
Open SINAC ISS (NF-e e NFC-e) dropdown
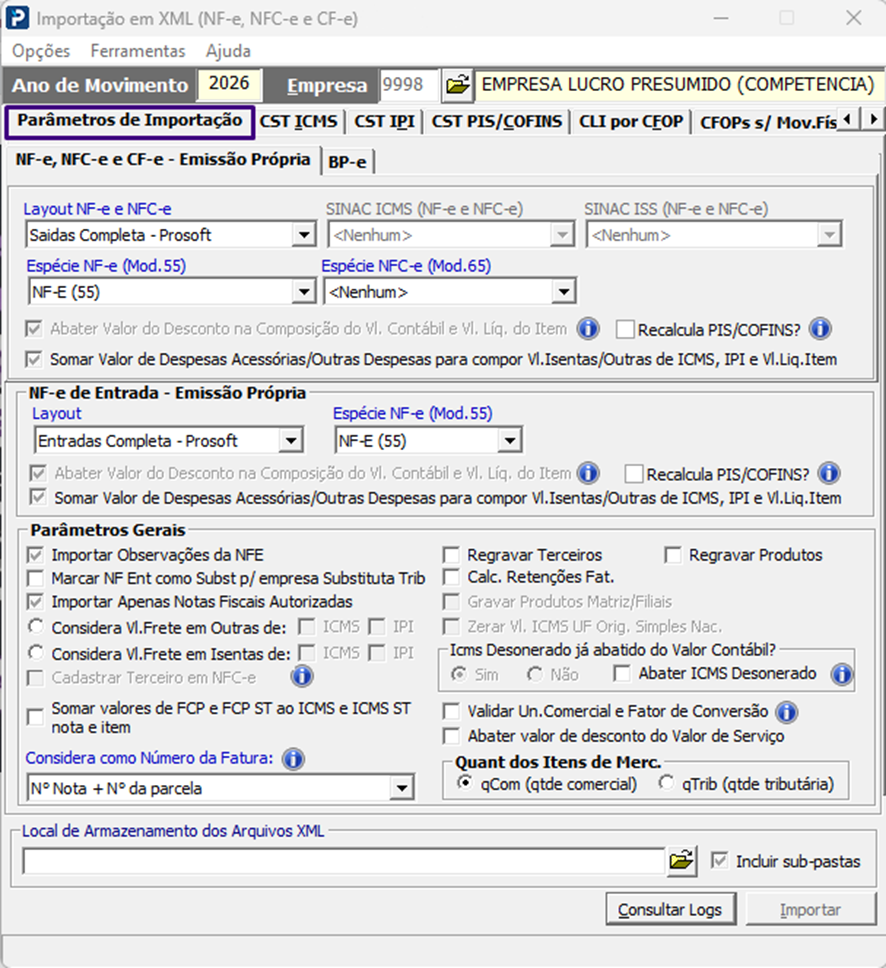[x=713, y=235]
